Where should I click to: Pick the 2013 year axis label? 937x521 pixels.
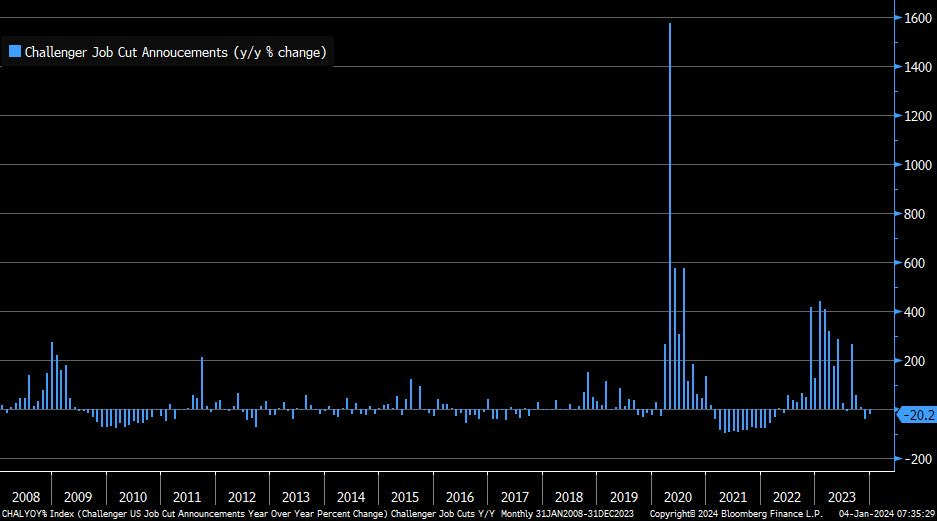[x=296, y=497]
